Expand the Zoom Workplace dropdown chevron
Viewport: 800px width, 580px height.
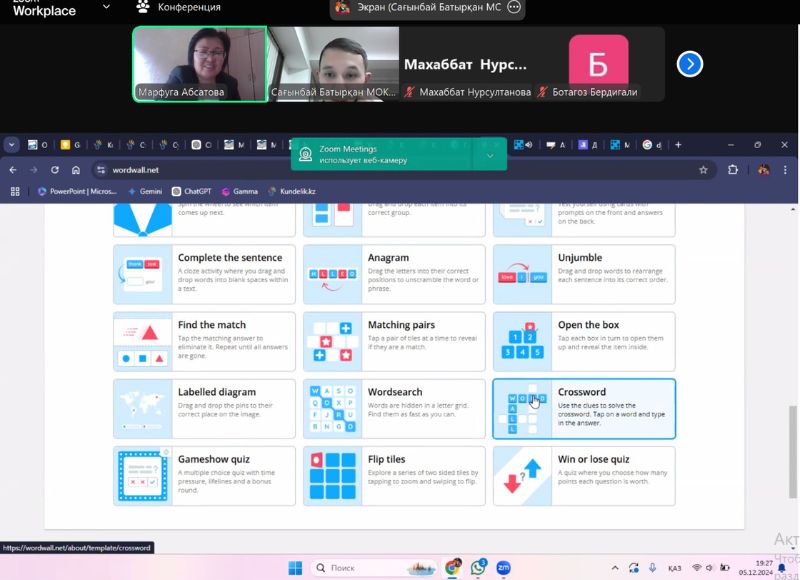106,7
